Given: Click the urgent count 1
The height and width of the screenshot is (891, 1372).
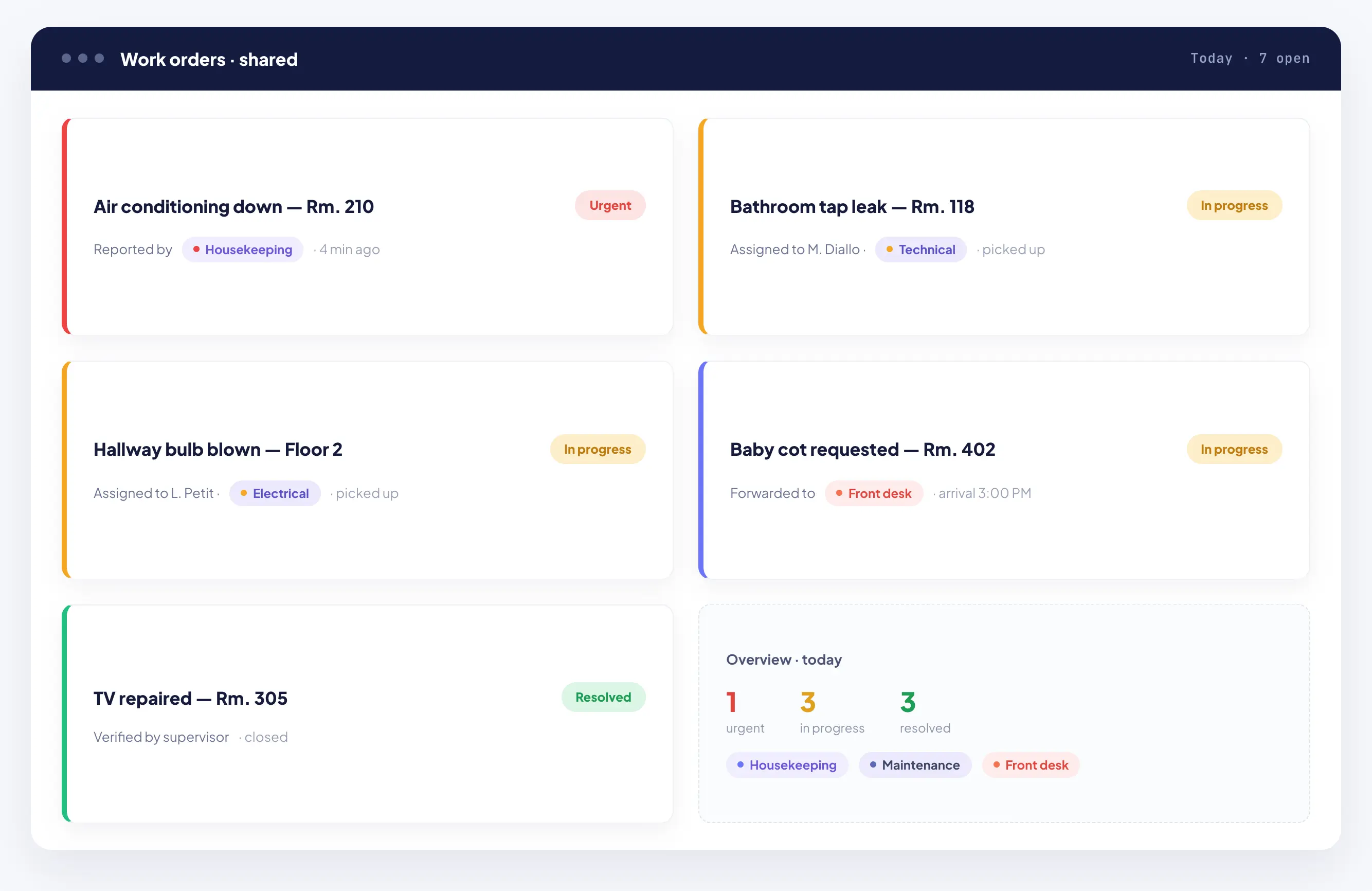Looking at the screenshot, I should (x=731, y=702).
